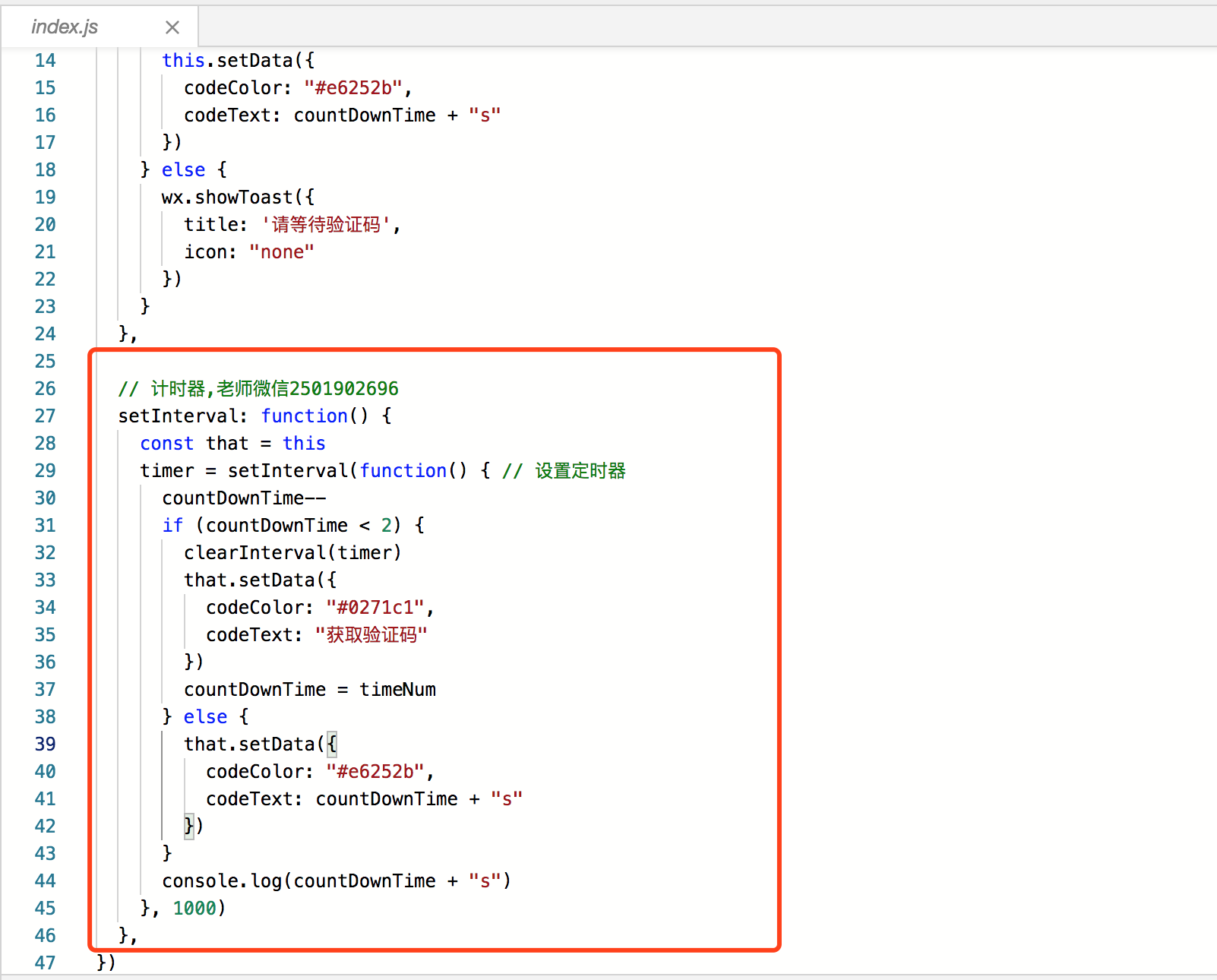The image size is (1217, 980).
Task: Click line number 39 in the gutter
Action: click(x=46, y=744)
